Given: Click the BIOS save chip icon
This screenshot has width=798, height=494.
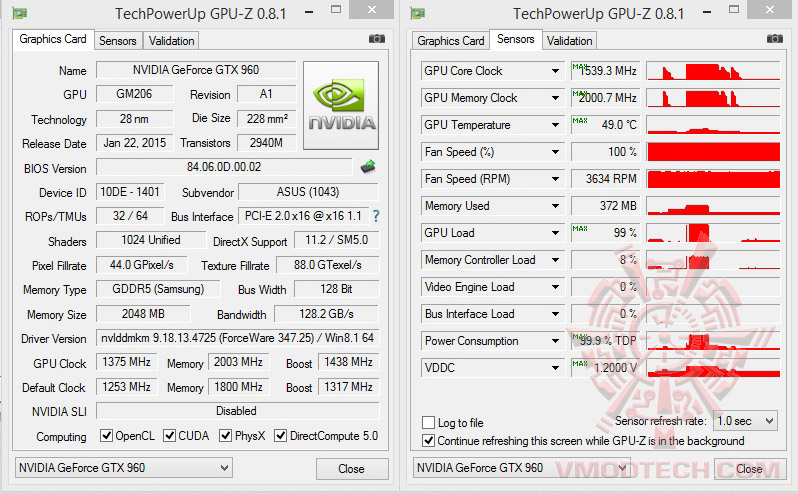Looking at the screenshot, I should (368, 166).
